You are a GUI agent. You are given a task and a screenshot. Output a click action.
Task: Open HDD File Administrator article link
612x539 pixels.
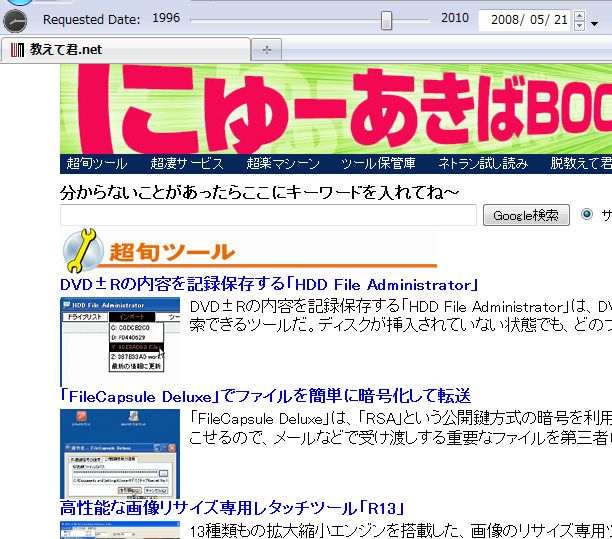[269, 285]
